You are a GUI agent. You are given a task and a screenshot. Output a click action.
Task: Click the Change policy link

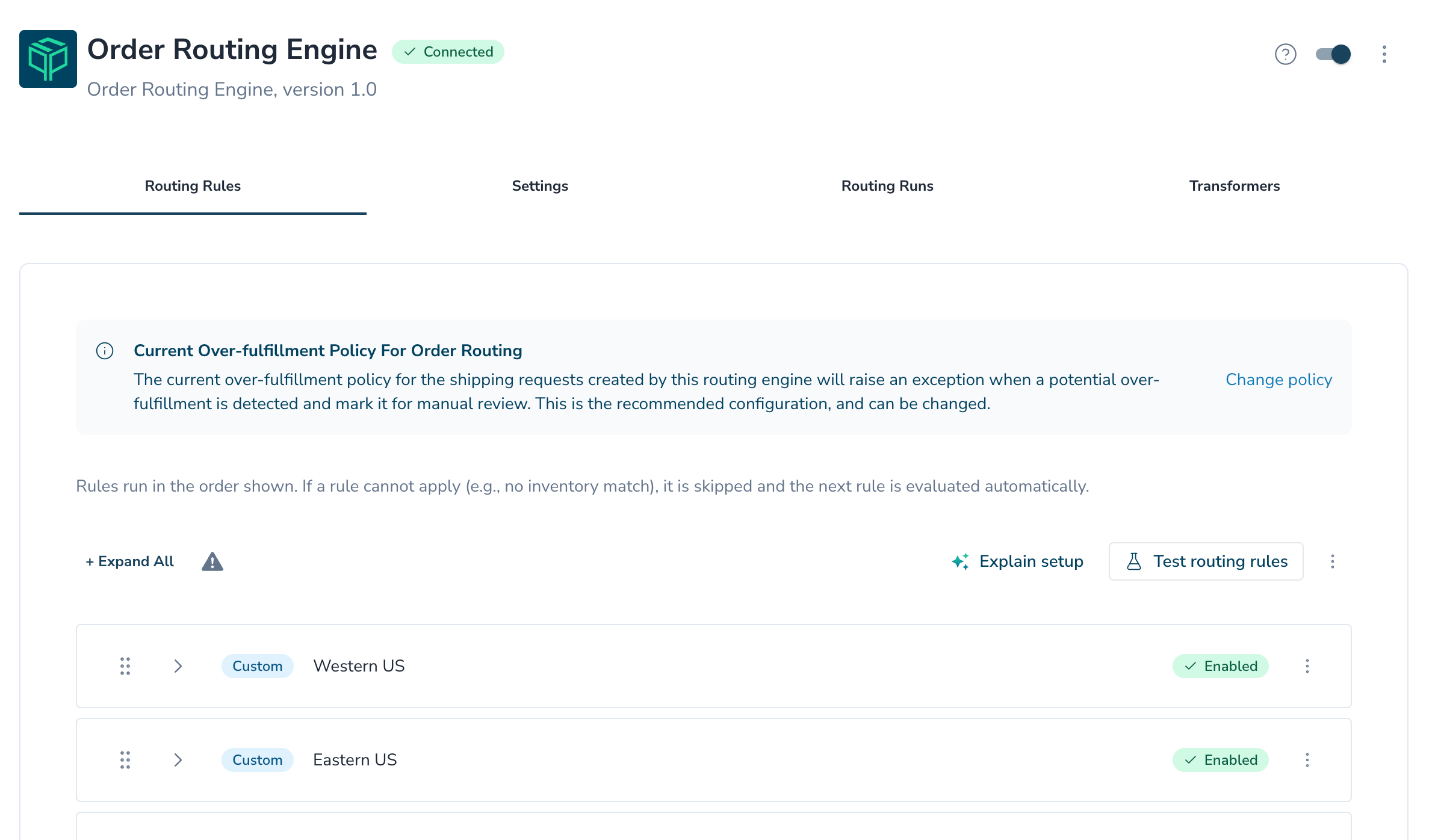(x=1279, y=380)
